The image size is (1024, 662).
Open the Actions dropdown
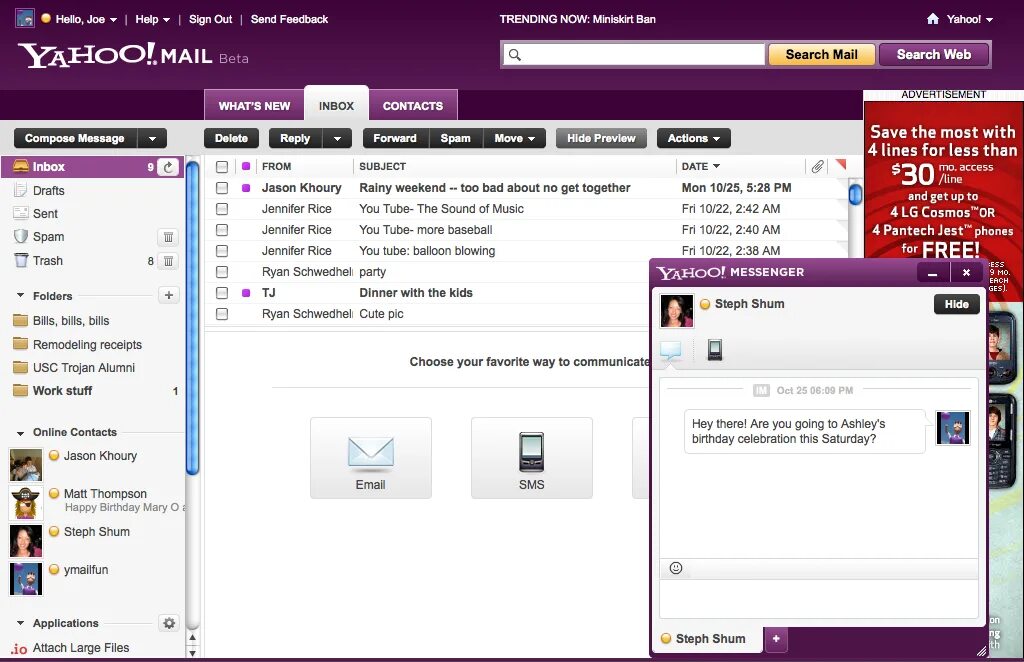pyautogui.click(x=694, y=138)
